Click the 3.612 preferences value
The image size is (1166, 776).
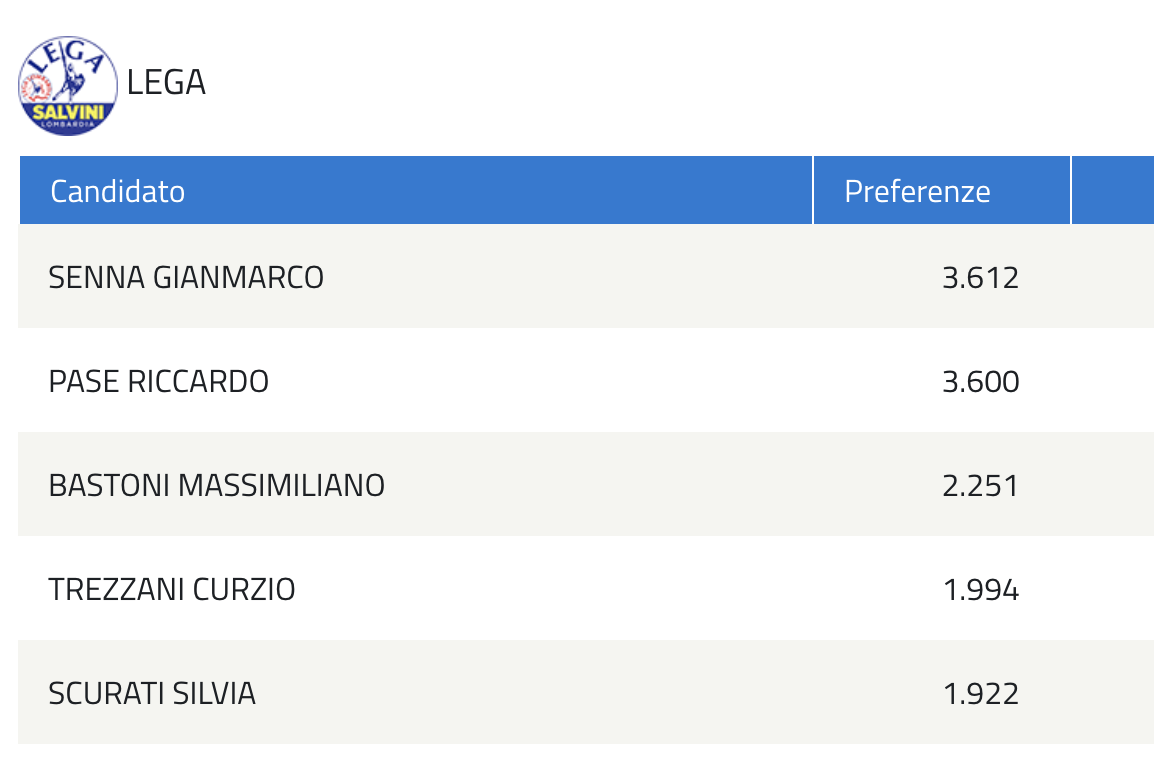tap(980, 277)
